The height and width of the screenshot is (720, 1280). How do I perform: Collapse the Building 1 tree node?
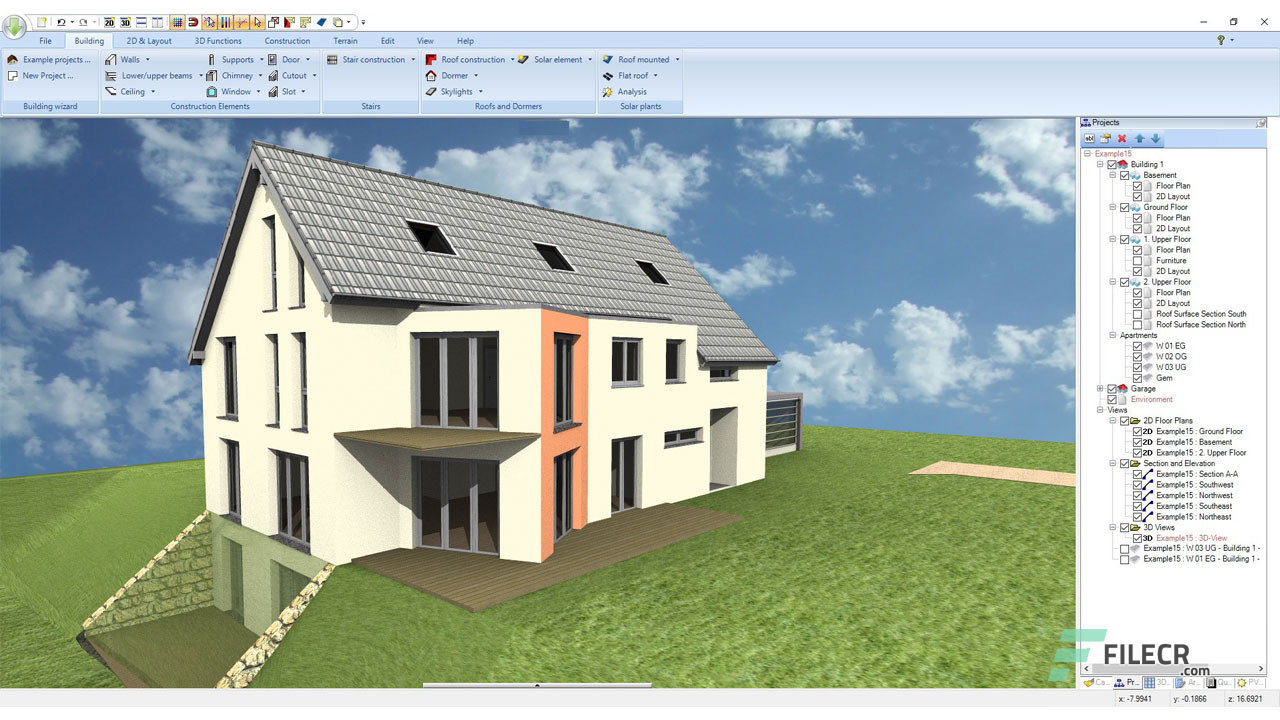tap(1100, 164)
